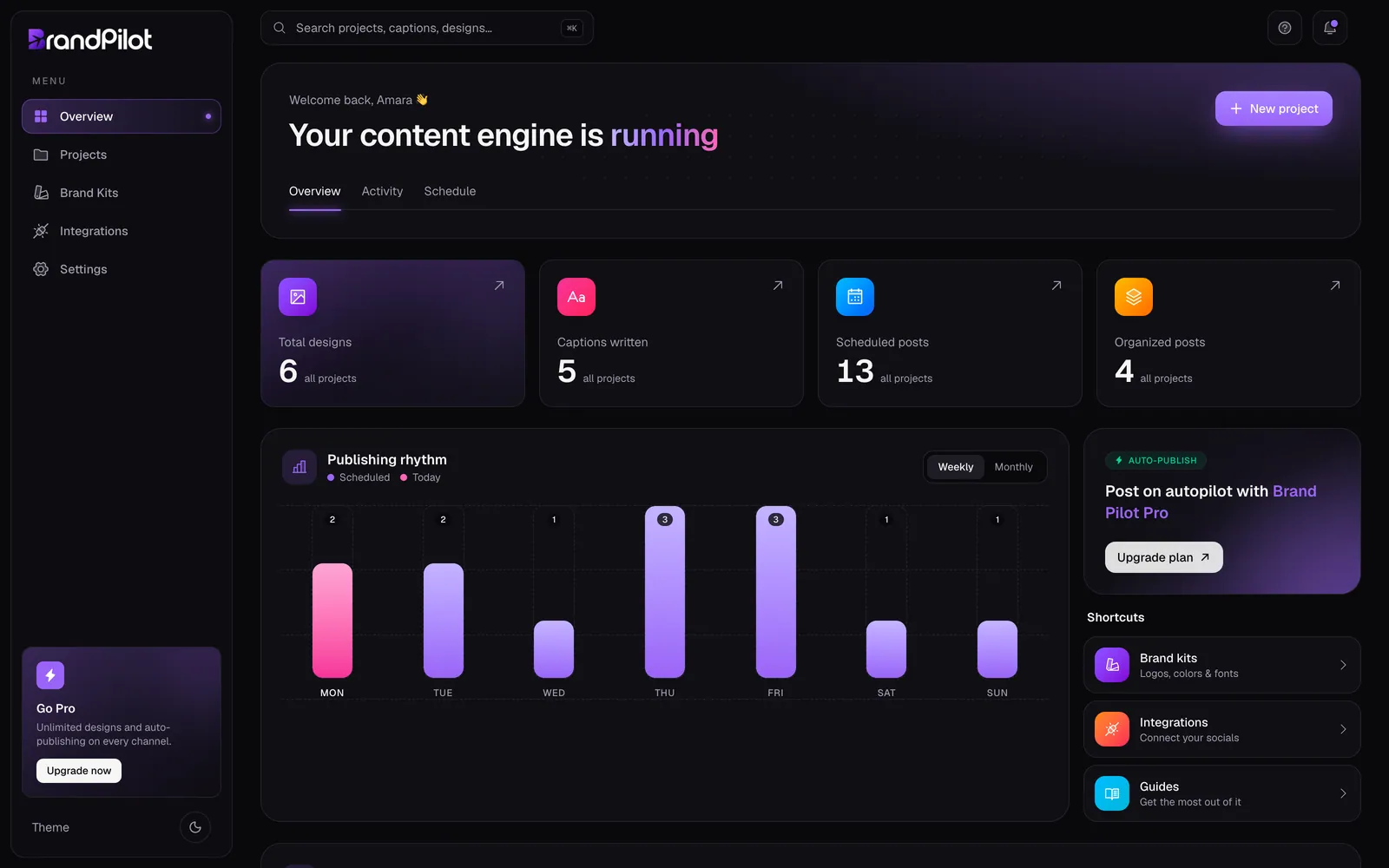Switch to the Activity tab
Screen dimensions: 1389x868
pyautogui.click(x=382, y=191)
